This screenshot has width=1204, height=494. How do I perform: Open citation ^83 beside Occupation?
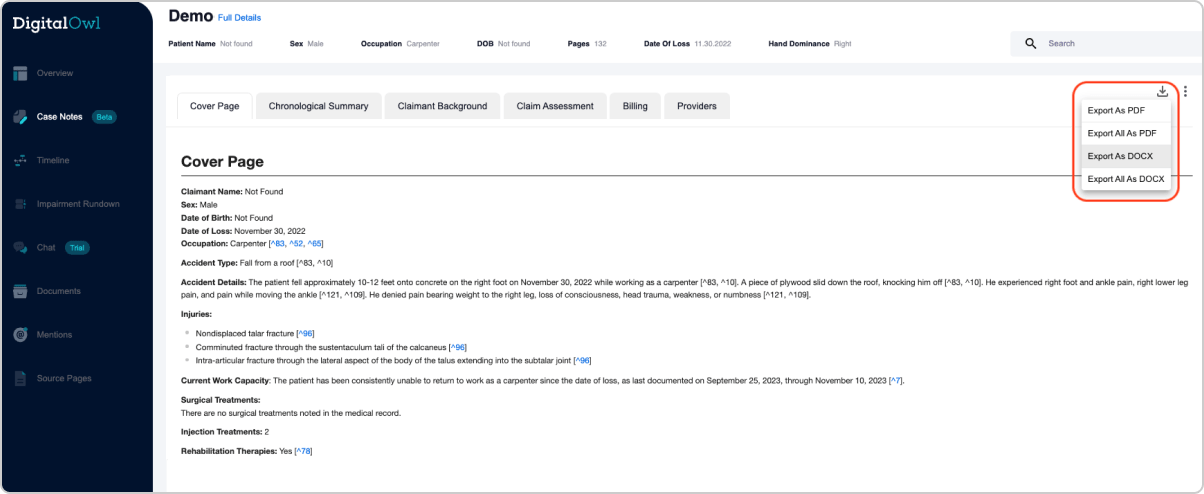(x=279, y=243)
